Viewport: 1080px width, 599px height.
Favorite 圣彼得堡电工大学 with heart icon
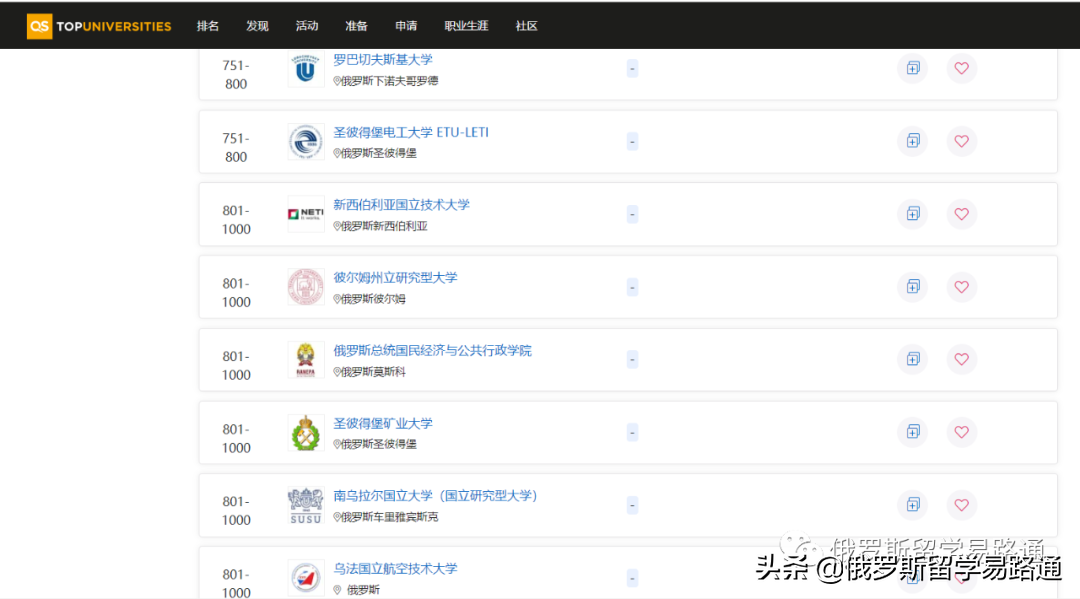962,141
